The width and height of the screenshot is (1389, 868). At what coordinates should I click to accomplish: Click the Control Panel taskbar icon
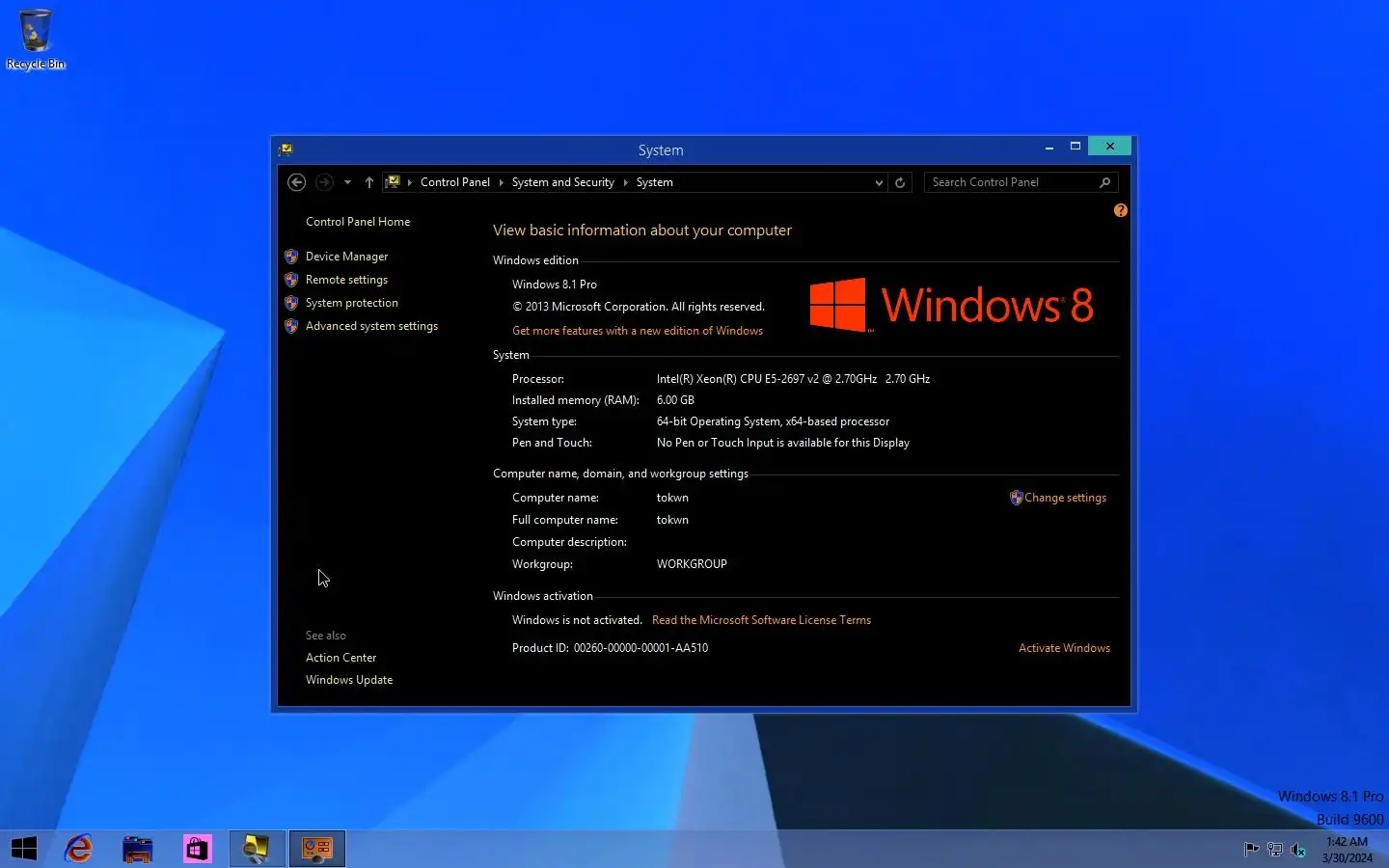[x=317, y=849]
